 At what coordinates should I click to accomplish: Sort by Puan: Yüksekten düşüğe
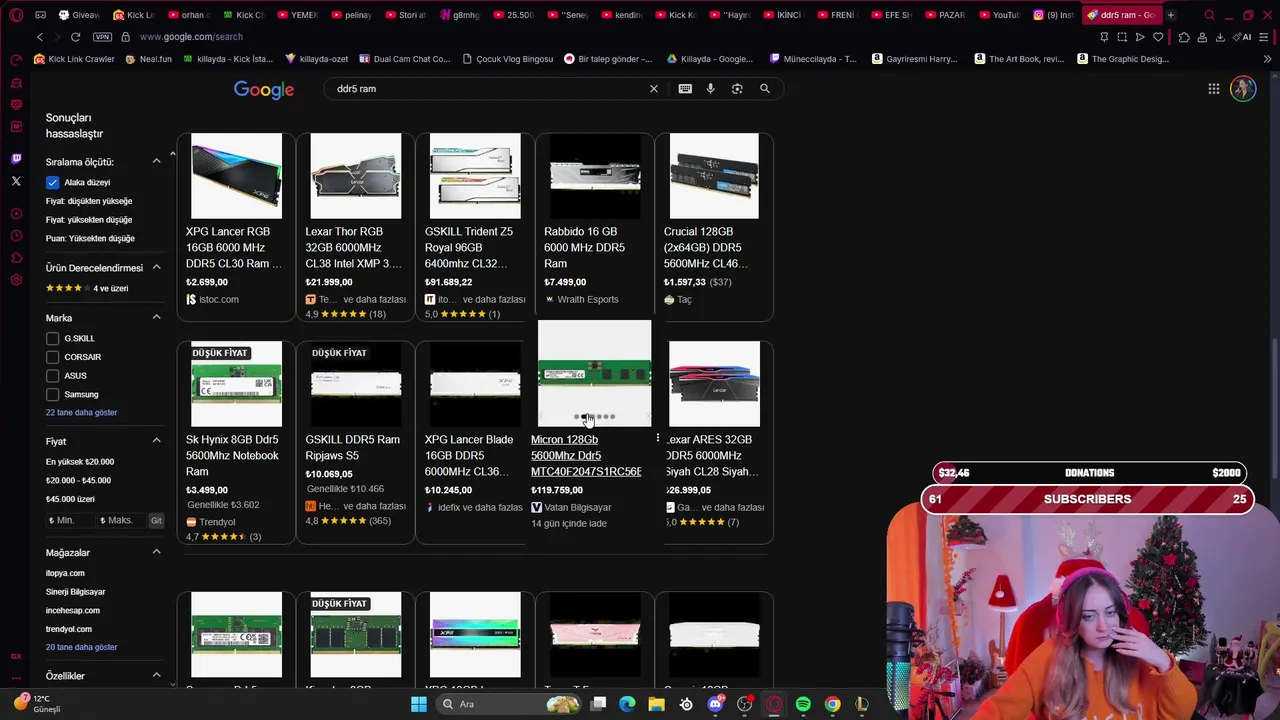pos(90,238)
